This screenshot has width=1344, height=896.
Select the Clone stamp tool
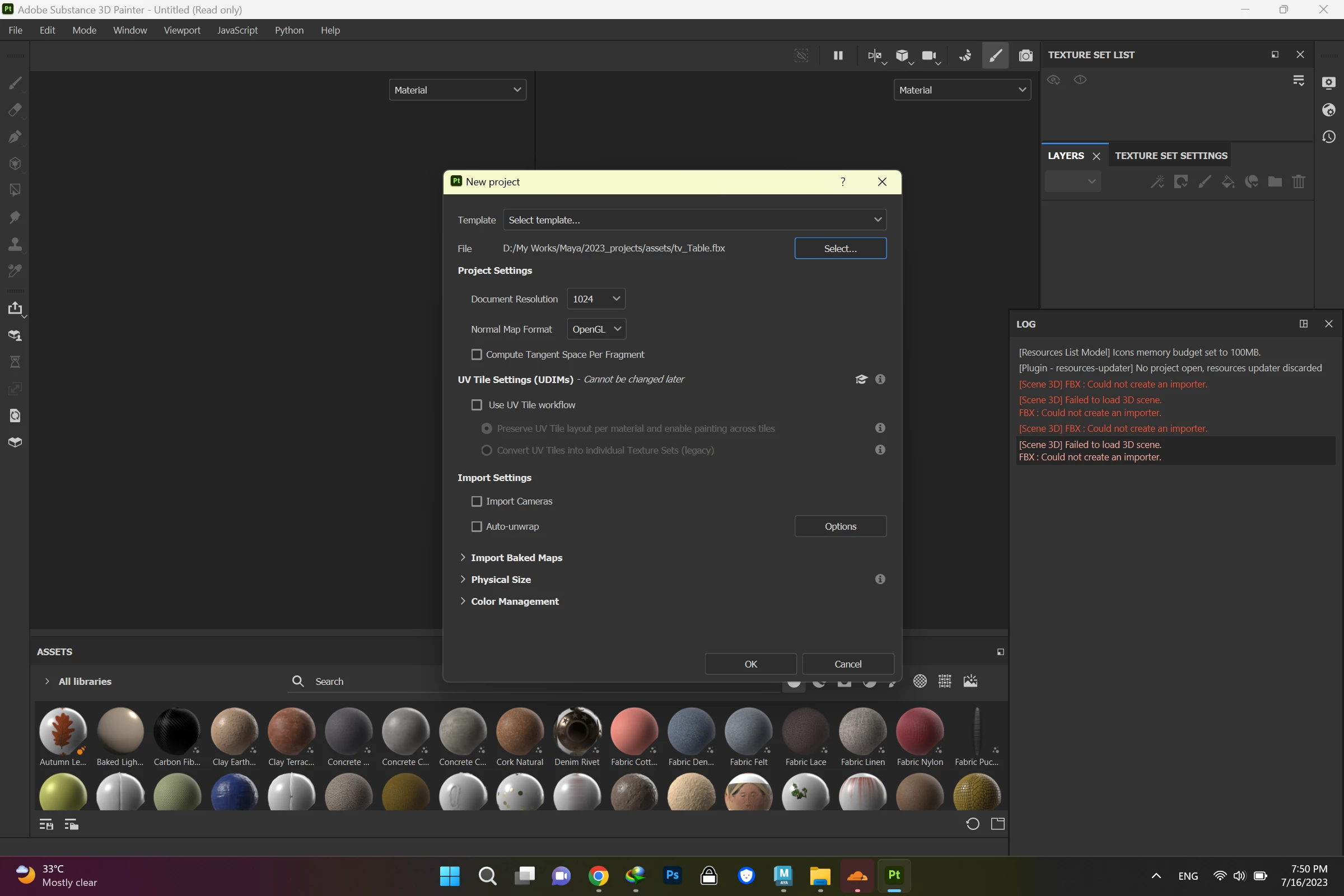click(x=16, y=244)
